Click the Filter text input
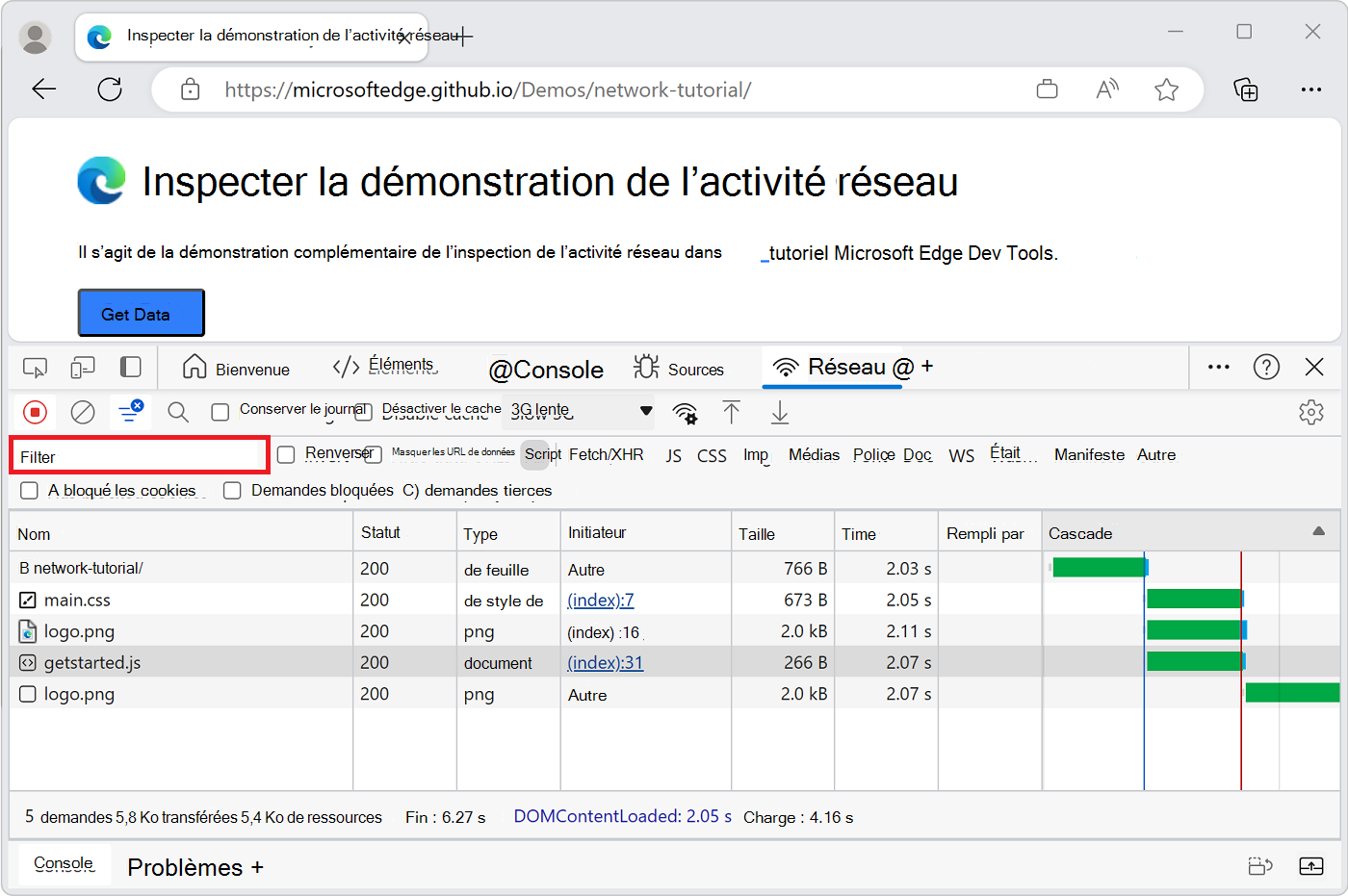The image size is (1348, 896). pyautogui.click(x=140, y=455)
